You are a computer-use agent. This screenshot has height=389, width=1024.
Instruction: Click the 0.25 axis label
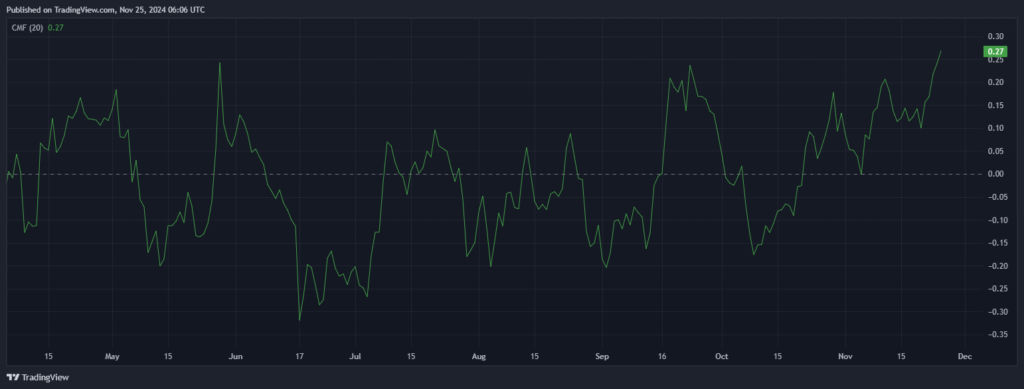click(995, 60)
